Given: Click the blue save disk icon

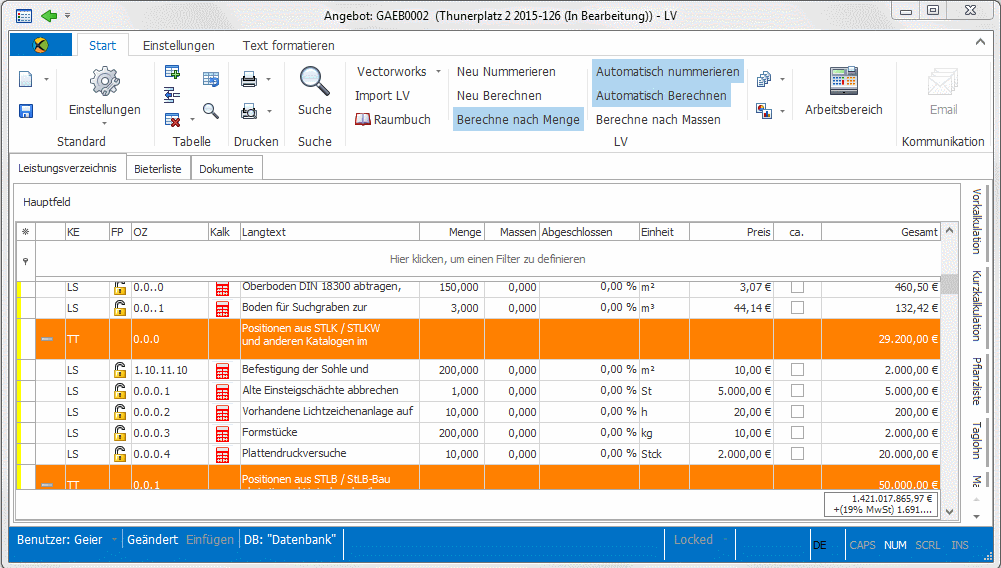Looking at the screenshot, I should coord(26,111).
